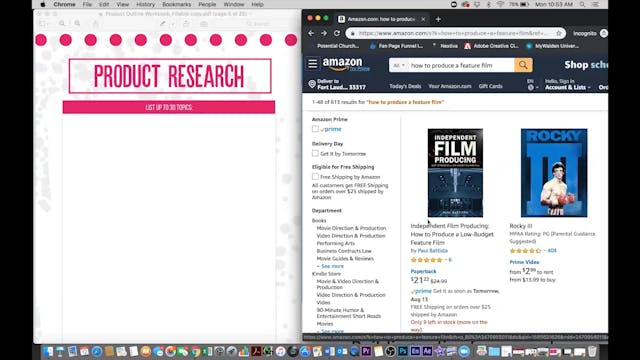Open a new Chrome tab

[x=438, y=19]
